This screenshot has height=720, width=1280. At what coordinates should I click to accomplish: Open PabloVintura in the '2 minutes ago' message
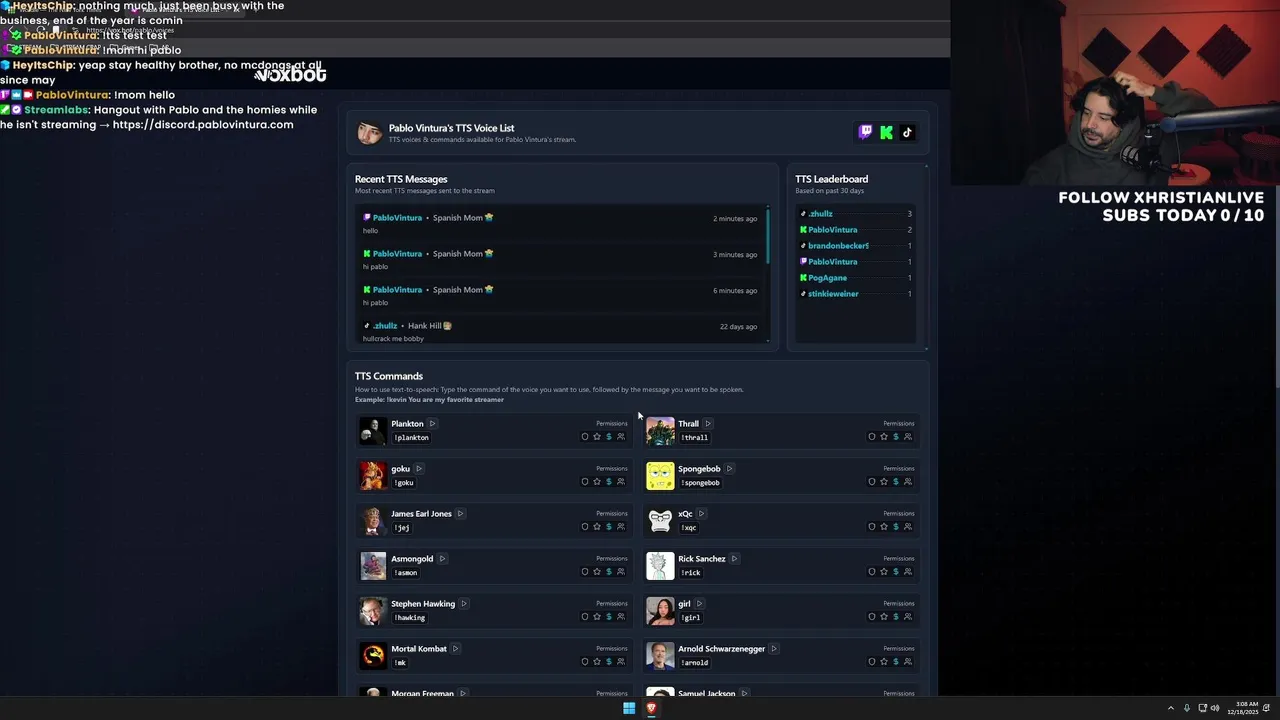[x=397, y=218]
